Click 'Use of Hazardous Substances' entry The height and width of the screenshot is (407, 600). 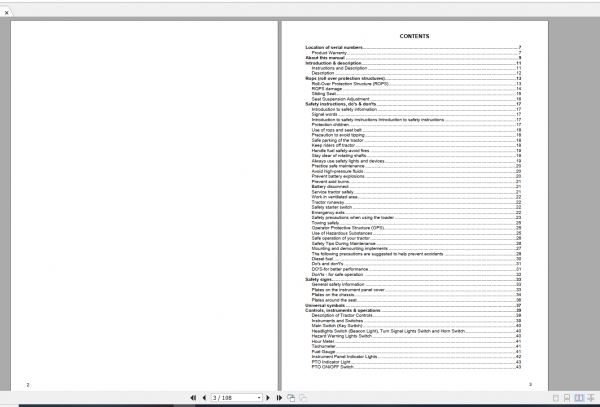[342, 233]
